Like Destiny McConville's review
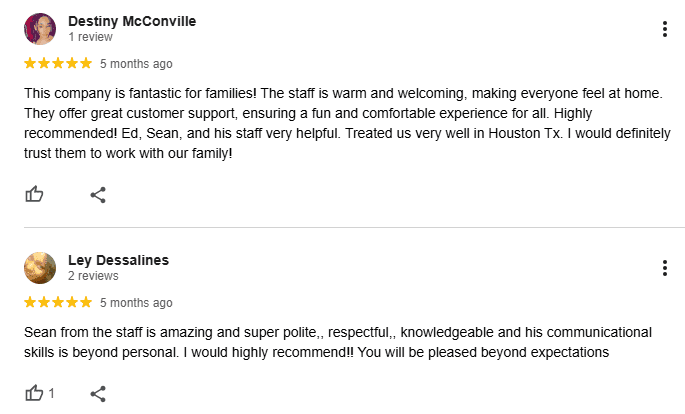The image size is (685, 414). pyautogui.click(x=34, y=194)
